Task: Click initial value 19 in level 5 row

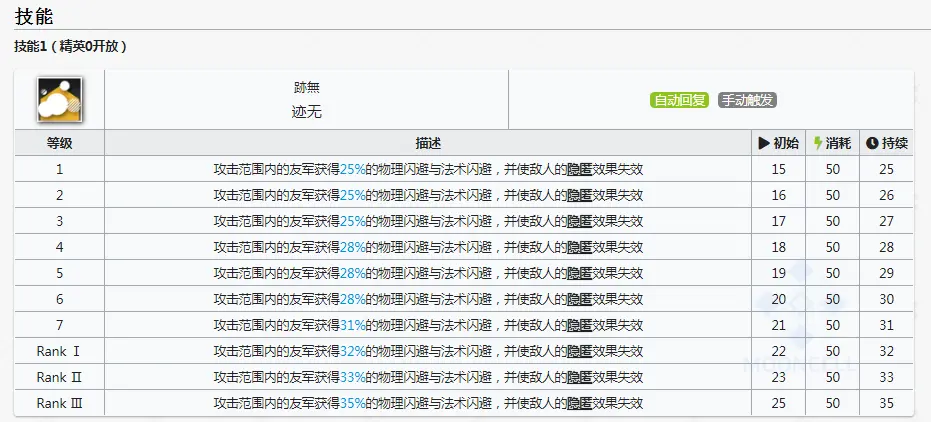Action: (778, 274)
